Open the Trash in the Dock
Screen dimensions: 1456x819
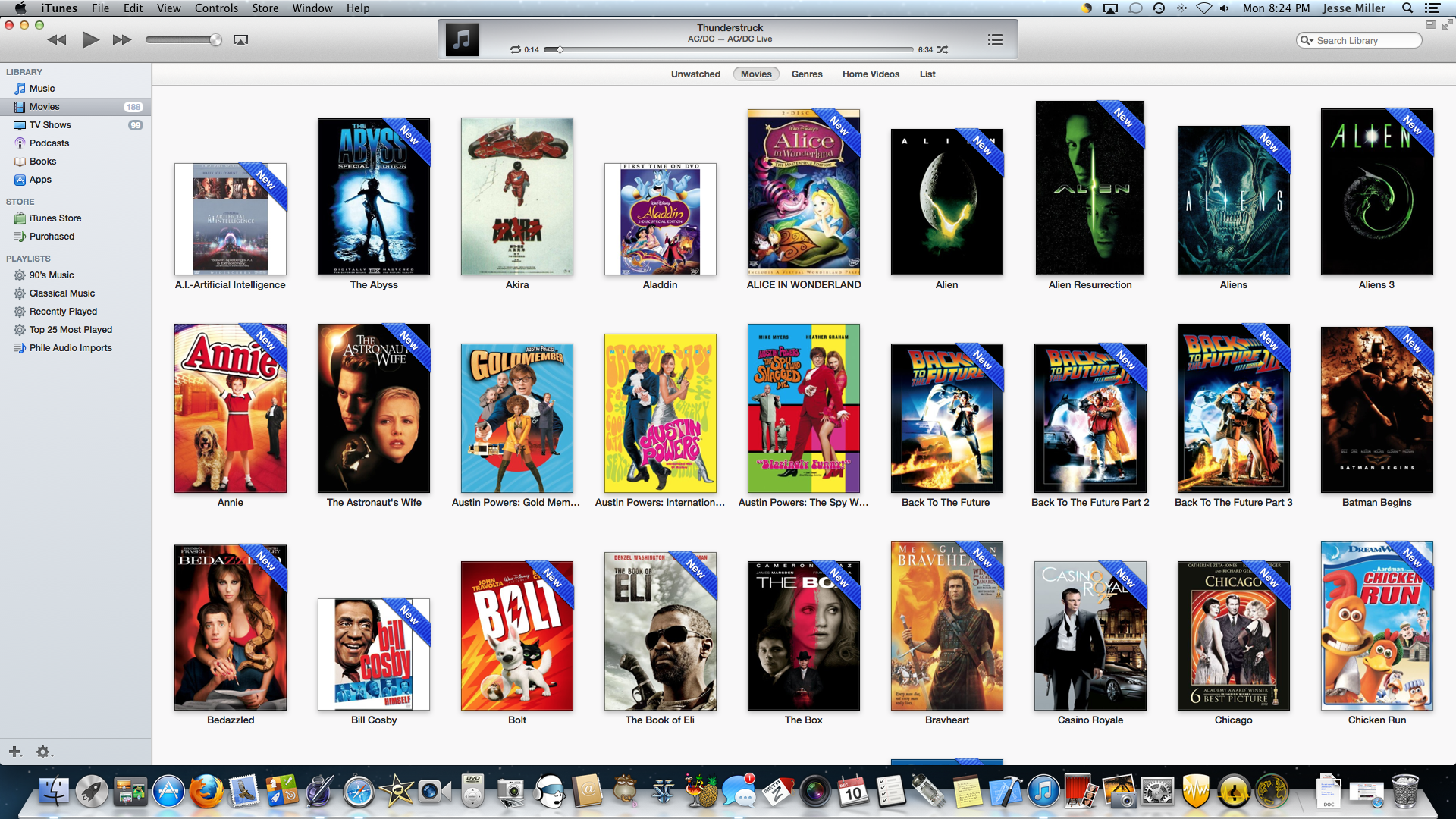(1405, 792)
